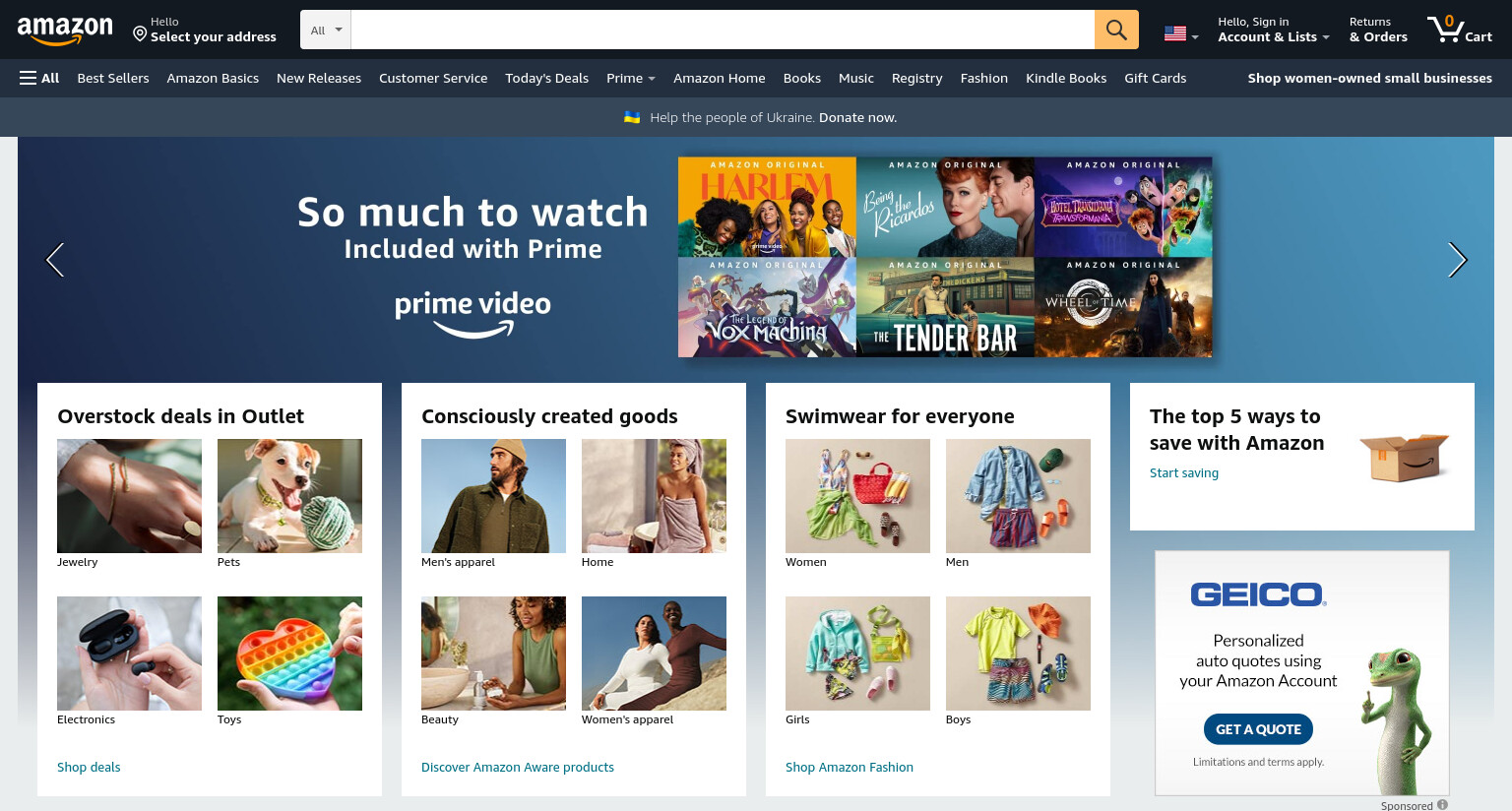
Task: Open Kindle Books in navigation bar
Action: coord(1066,78)
